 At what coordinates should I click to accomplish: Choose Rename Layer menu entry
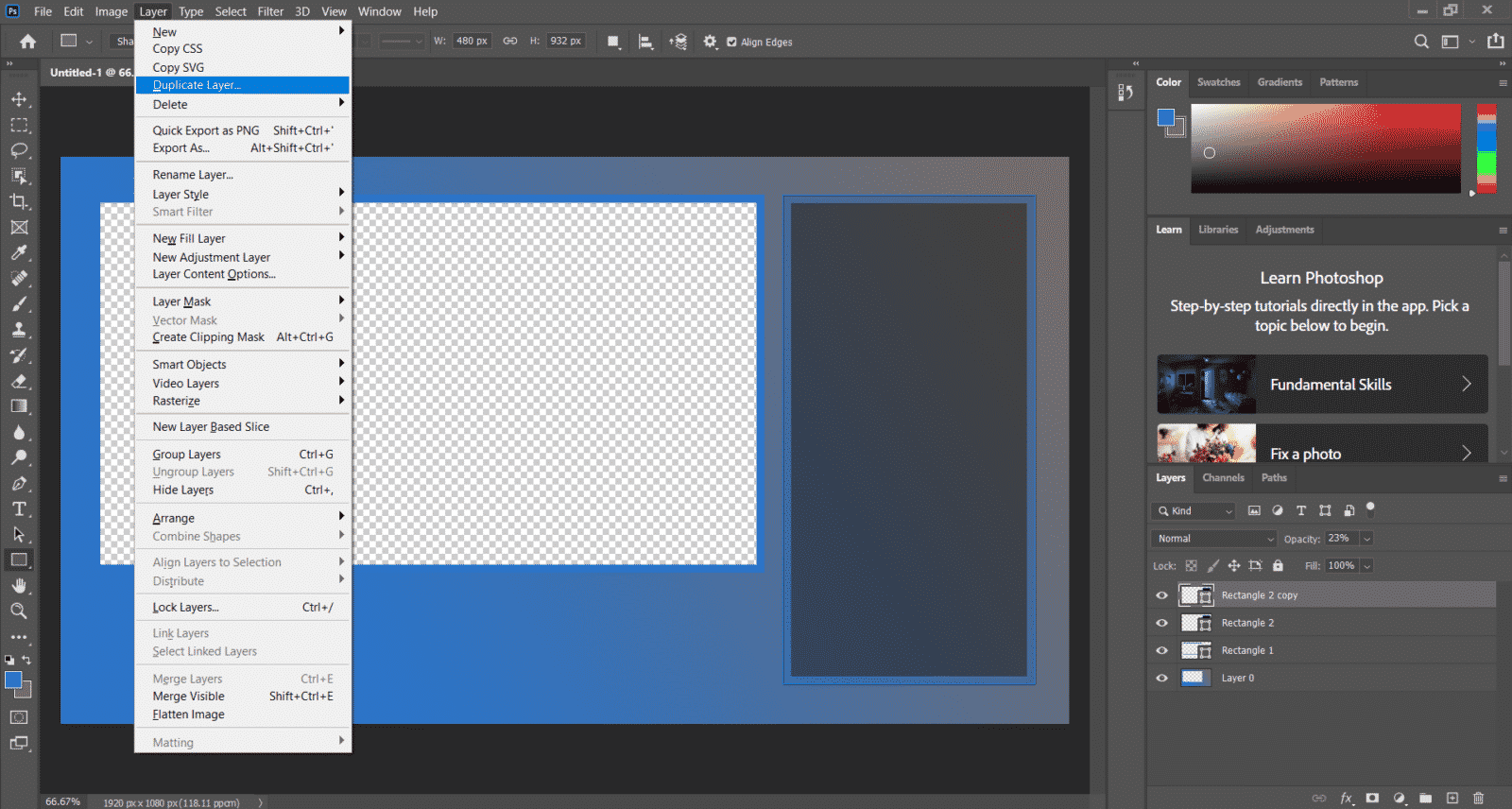[x=243, y=175]
